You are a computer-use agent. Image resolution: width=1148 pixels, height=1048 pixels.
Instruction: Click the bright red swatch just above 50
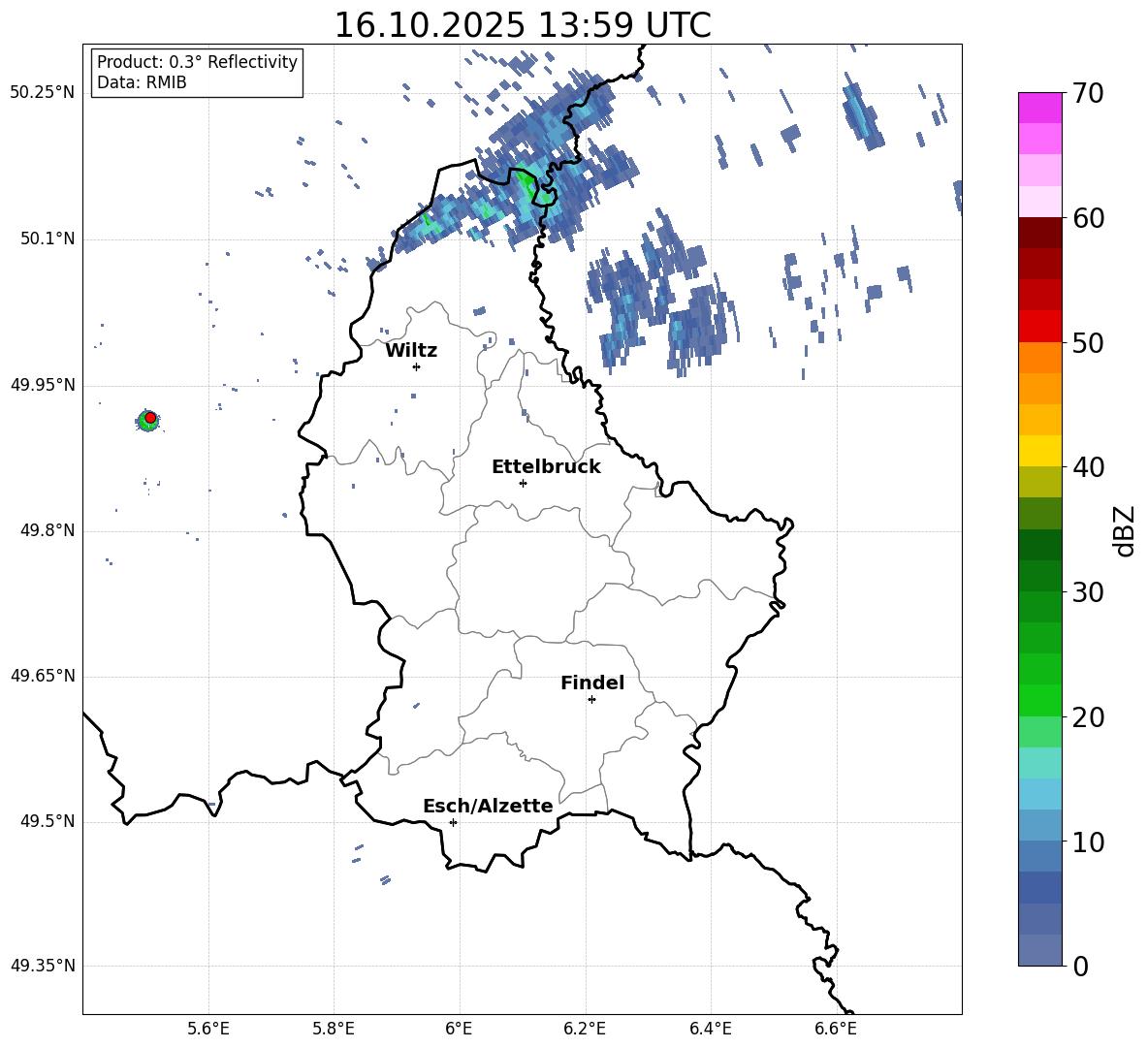1039,327
